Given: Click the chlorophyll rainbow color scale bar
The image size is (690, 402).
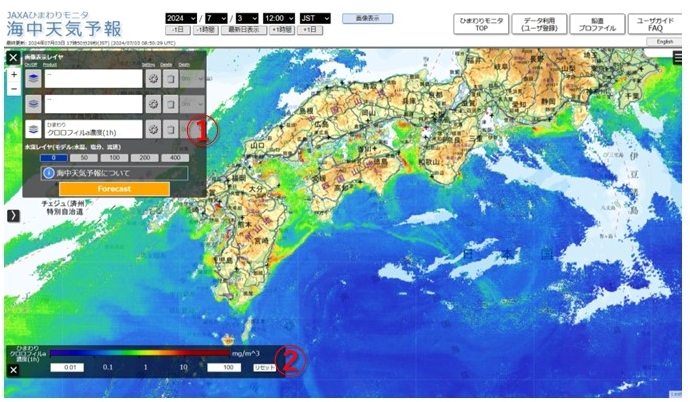Looking at the screenshot, I should (x=140, y=353).
